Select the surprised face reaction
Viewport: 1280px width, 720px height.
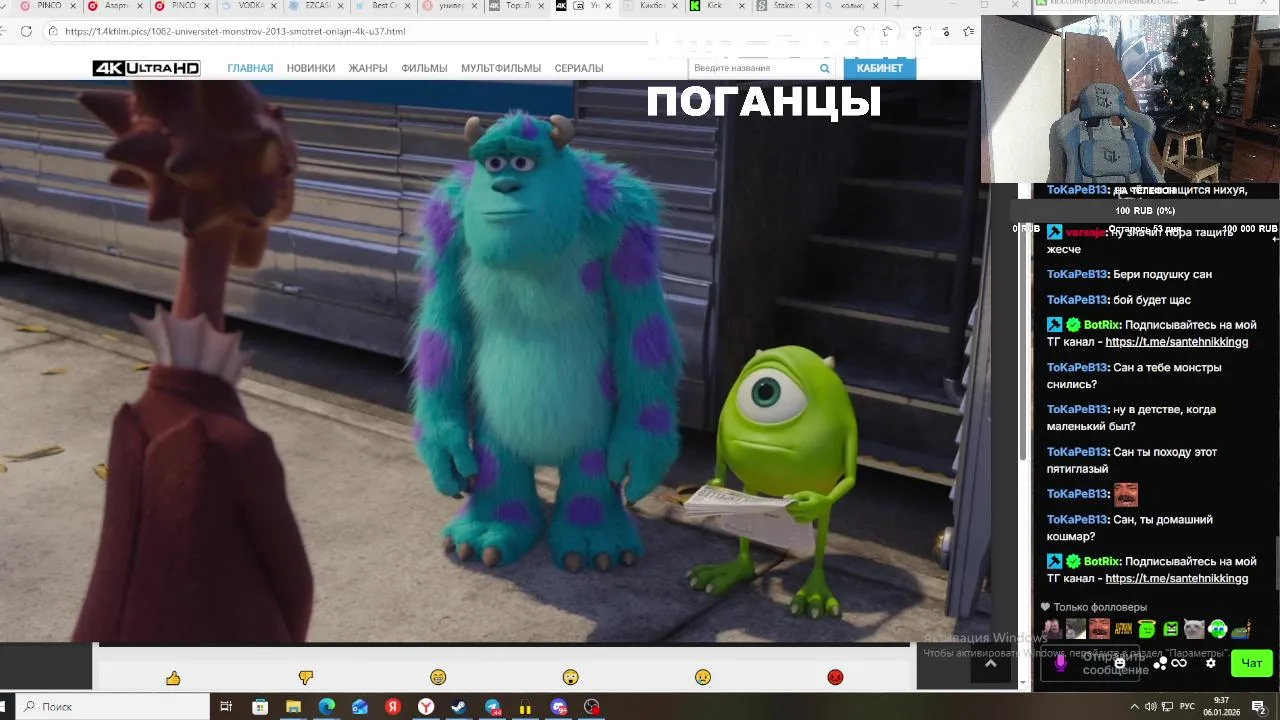(x=570, y=678)
